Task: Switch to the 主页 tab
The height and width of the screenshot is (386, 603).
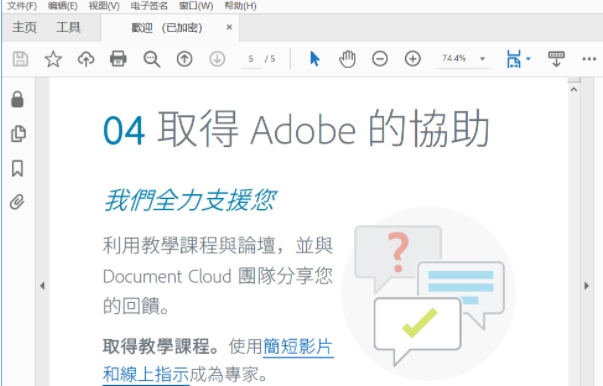Action: (x=24, y=27)
